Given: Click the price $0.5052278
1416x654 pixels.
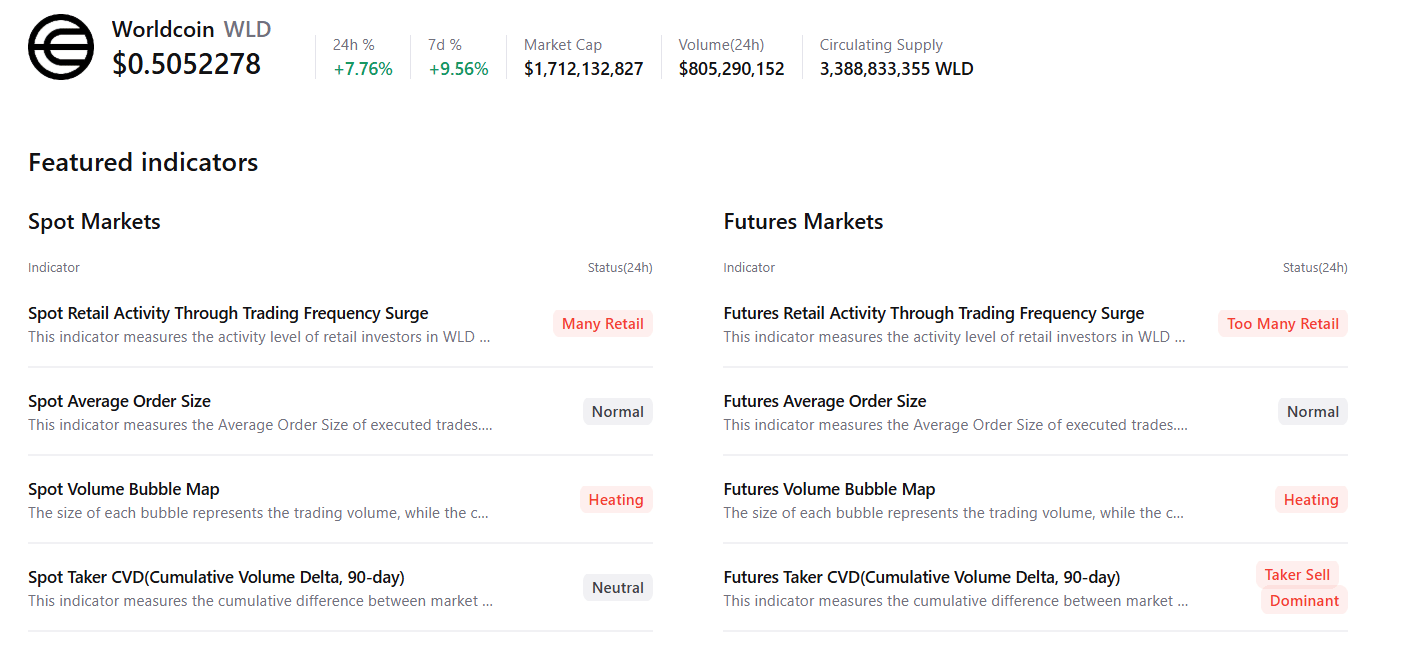Looking at the screenshot, I should pyautogui.click(x=186, y=64).
